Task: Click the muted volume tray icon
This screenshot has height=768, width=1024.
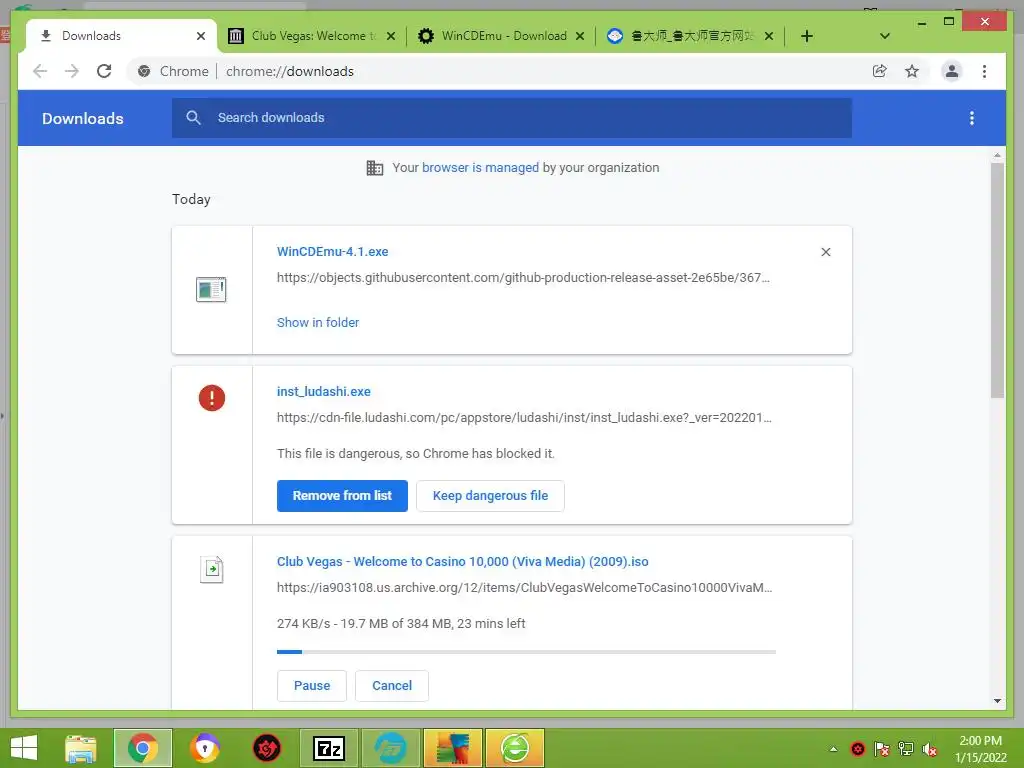Action: tap(929, 749)
